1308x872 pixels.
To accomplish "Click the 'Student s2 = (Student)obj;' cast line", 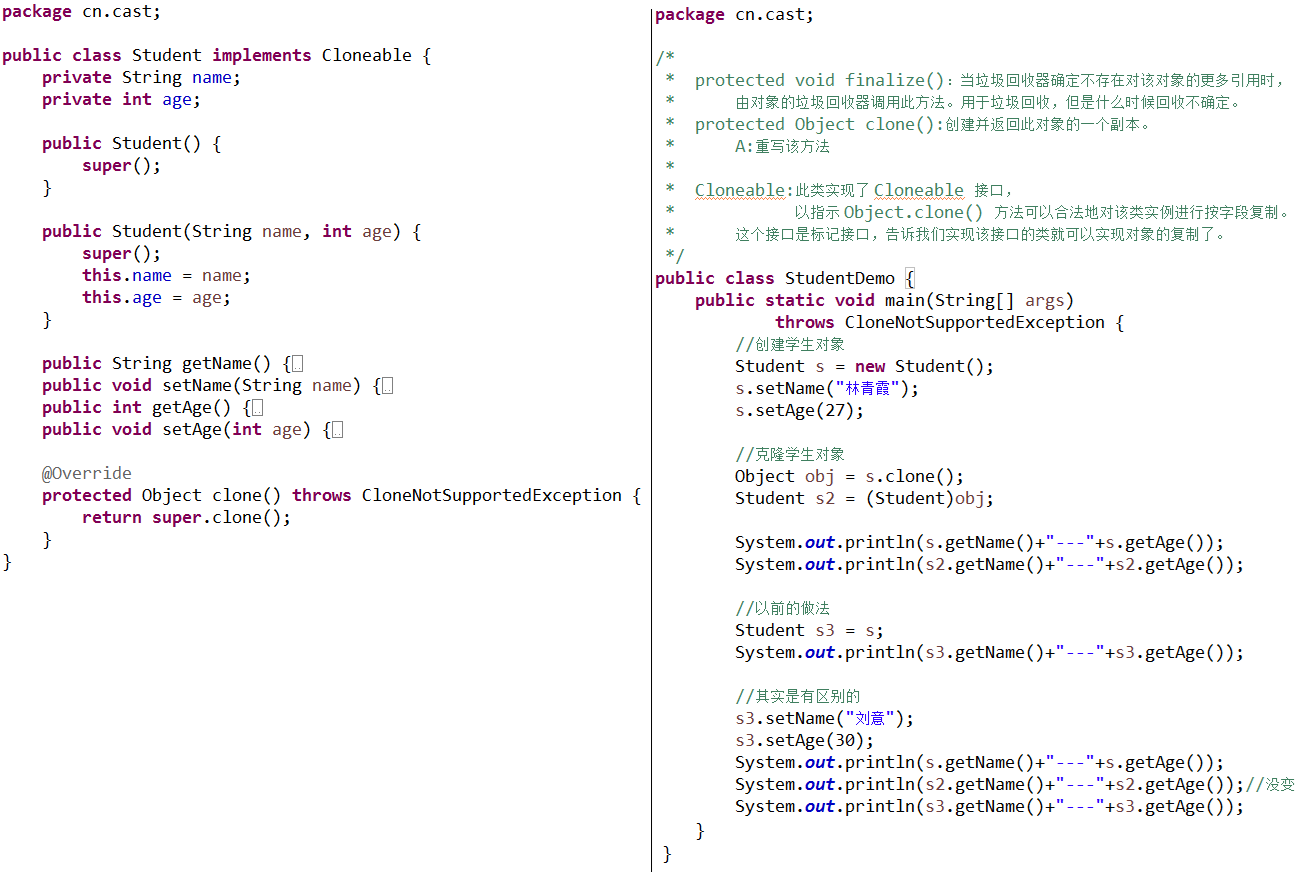I will point(864,498).
